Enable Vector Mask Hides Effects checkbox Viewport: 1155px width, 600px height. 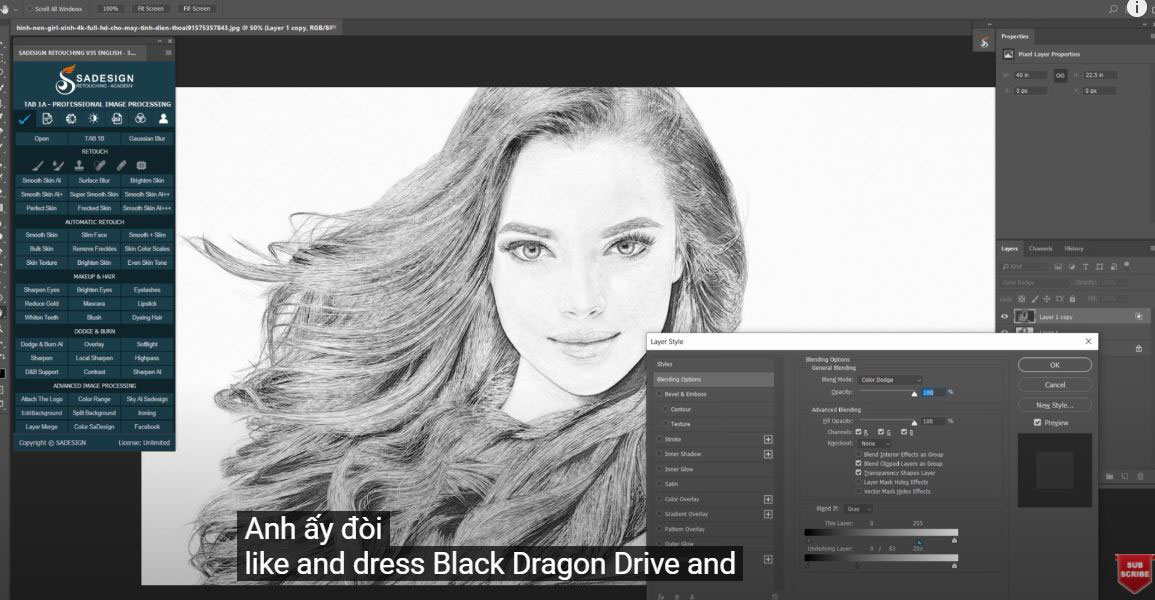[x=858, y=491]
